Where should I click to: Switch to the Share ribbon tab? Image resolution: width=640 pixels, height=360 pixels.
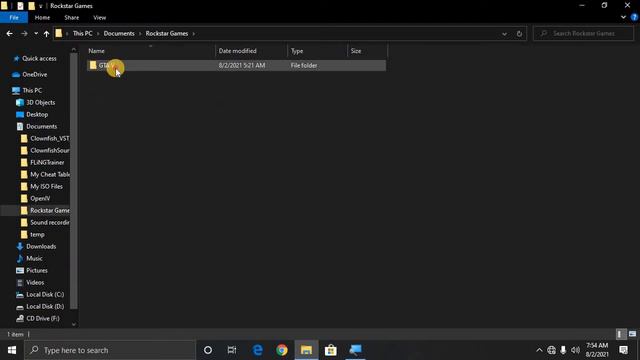71,18
